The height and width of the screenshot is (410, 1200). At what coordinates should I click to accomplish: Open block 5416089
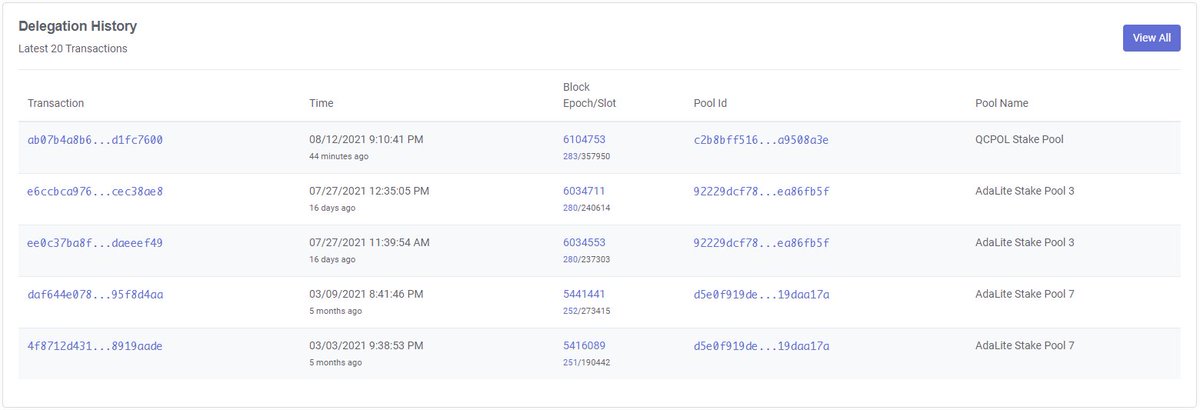click(x=584, y=346)
